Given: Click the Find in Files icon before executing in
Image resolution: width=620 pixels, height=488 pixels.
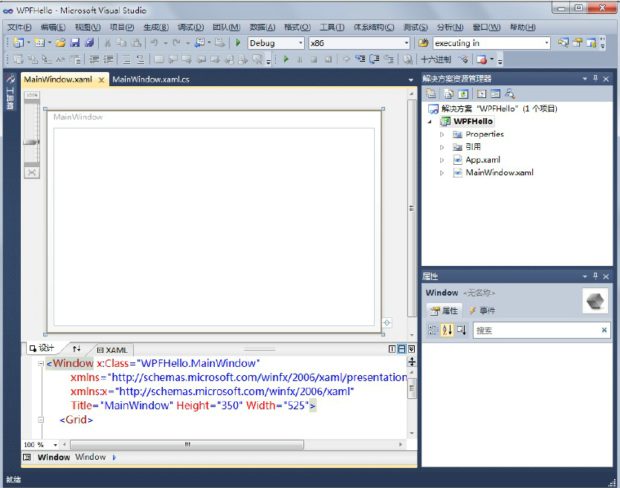Looking at the screenshot, I should (x=423, y=43).
